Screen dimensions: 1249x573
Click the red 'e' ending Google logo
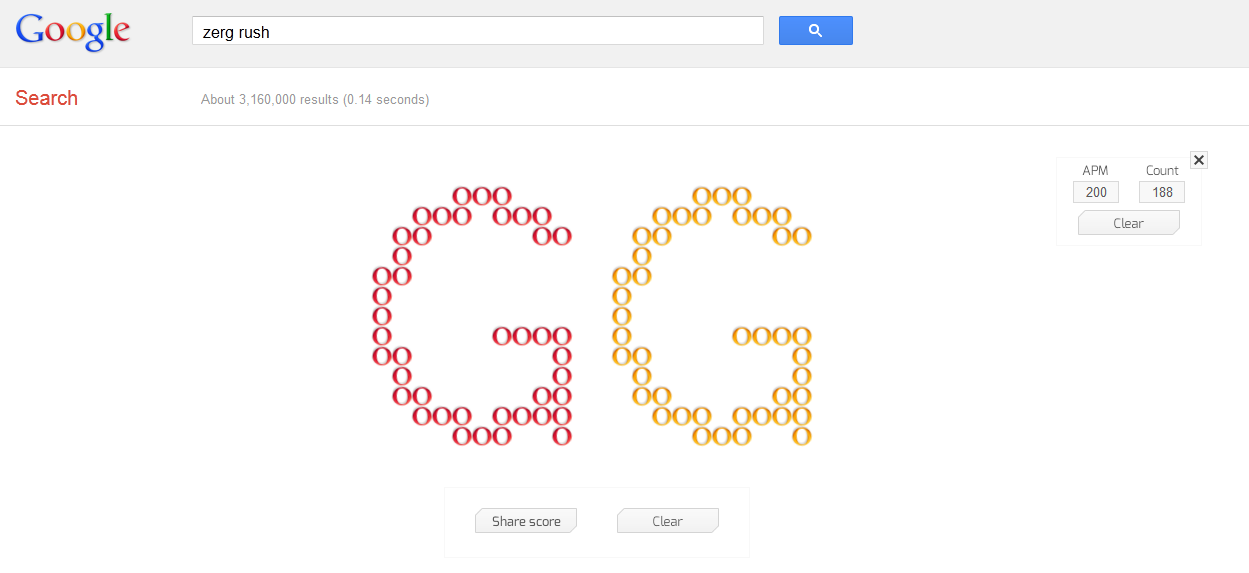coord(120,33)
